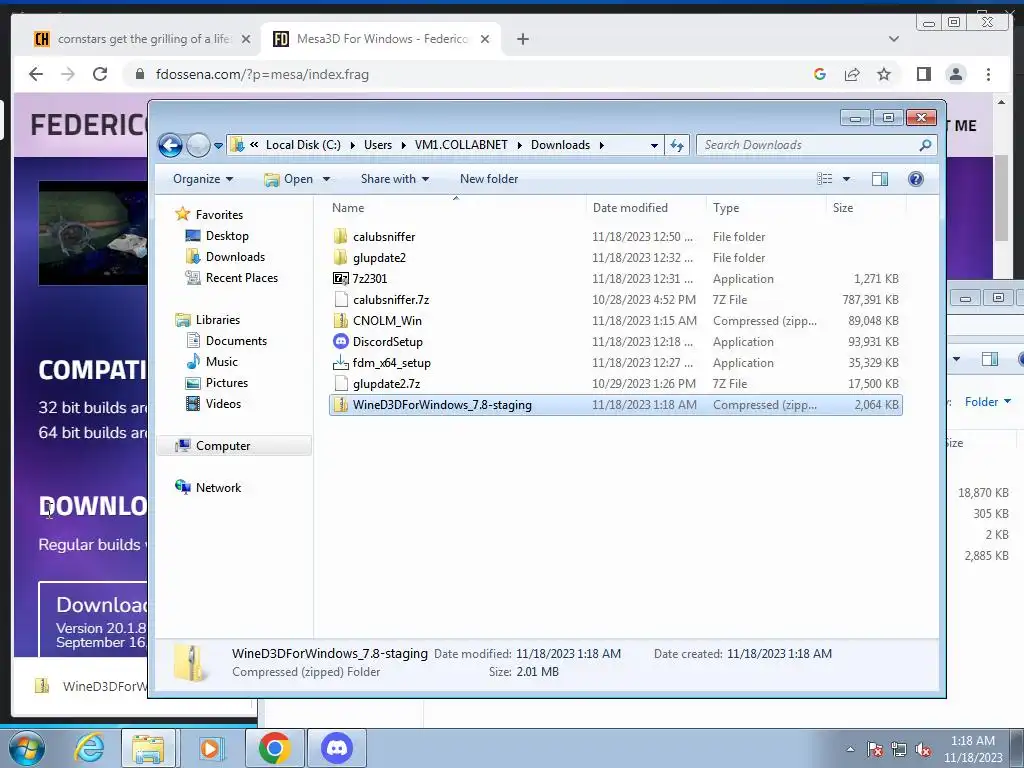Click the Chrome address bar URL

click(262, 74)
